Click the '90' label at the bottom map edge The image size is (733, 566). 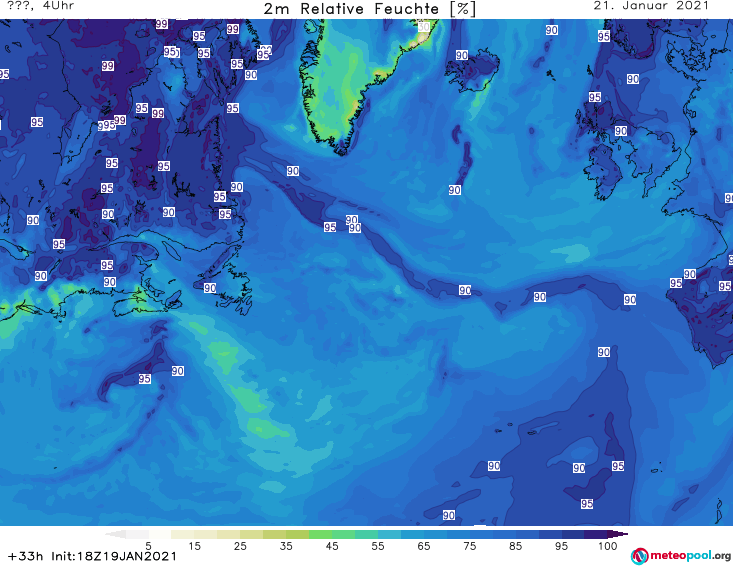click(449, 515)
